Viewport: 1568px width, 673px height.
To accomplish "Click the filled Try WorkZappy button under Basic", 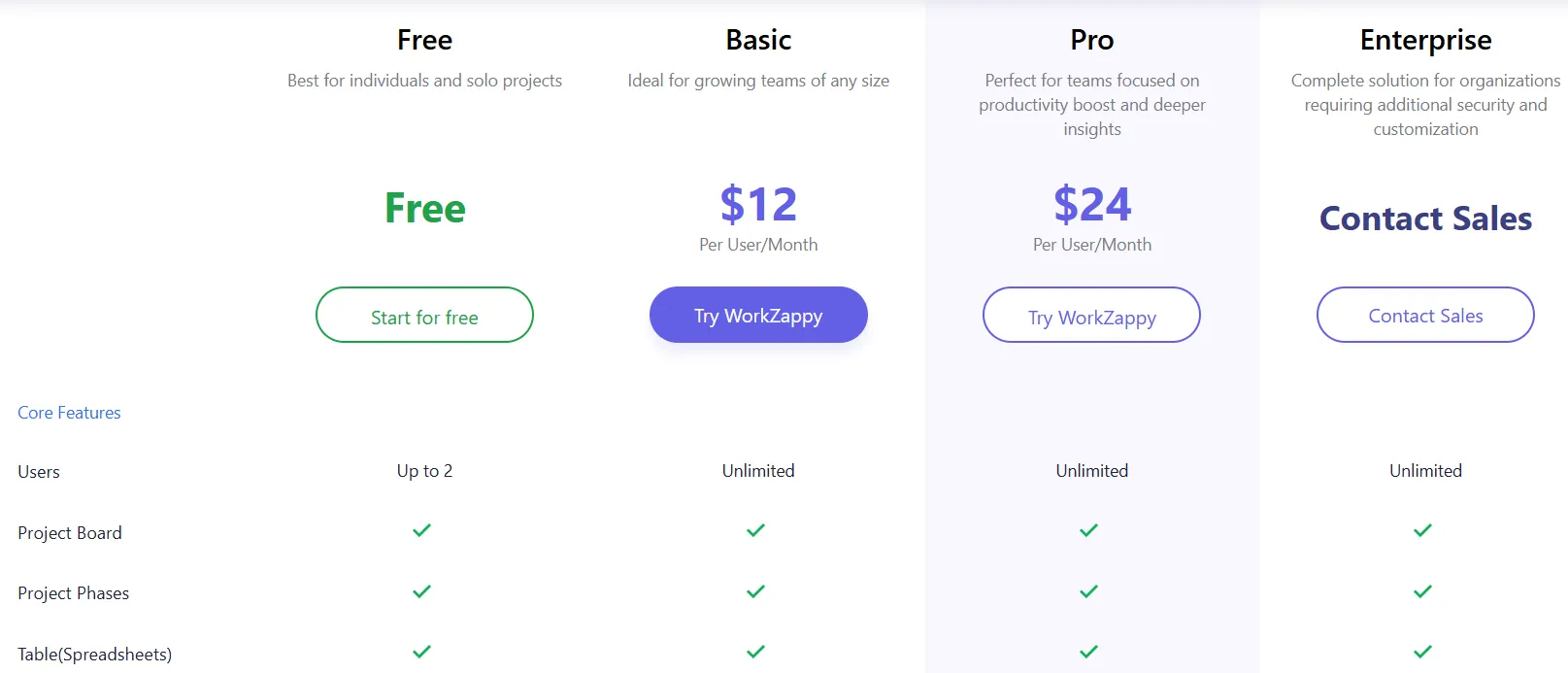I will (758, 315).
